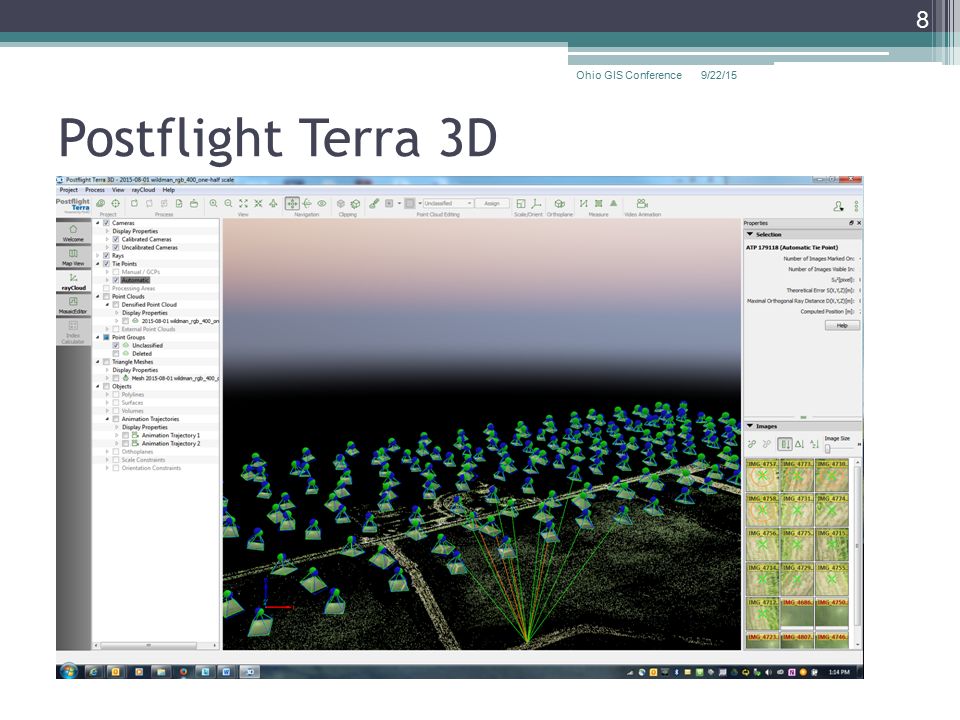Open the rayCloud menu
The height and width of the screenshot is (720, 960).
(x=143, y=190)
